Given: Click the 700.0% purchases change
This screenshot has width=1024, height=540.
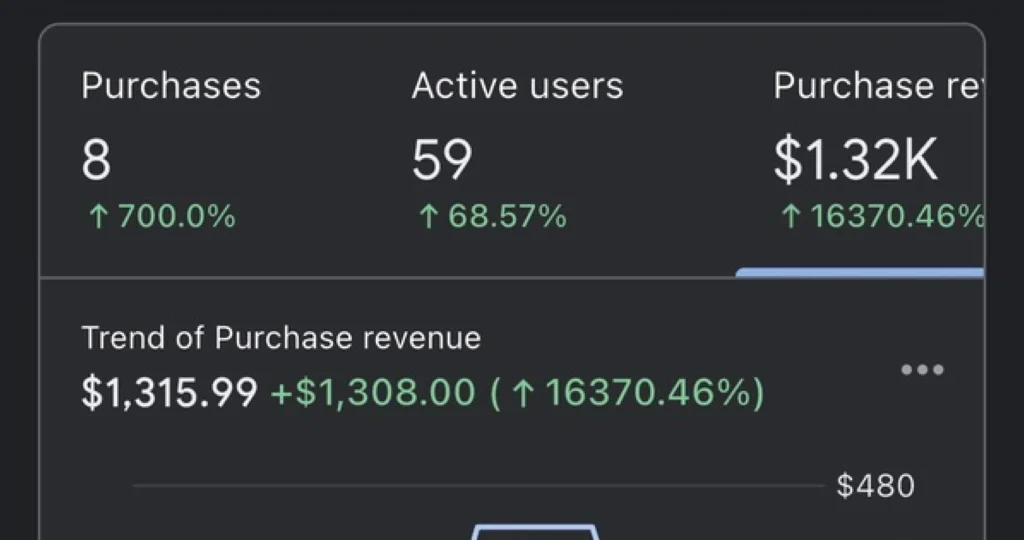Looking at the screenshot, I should coord(177,216).
